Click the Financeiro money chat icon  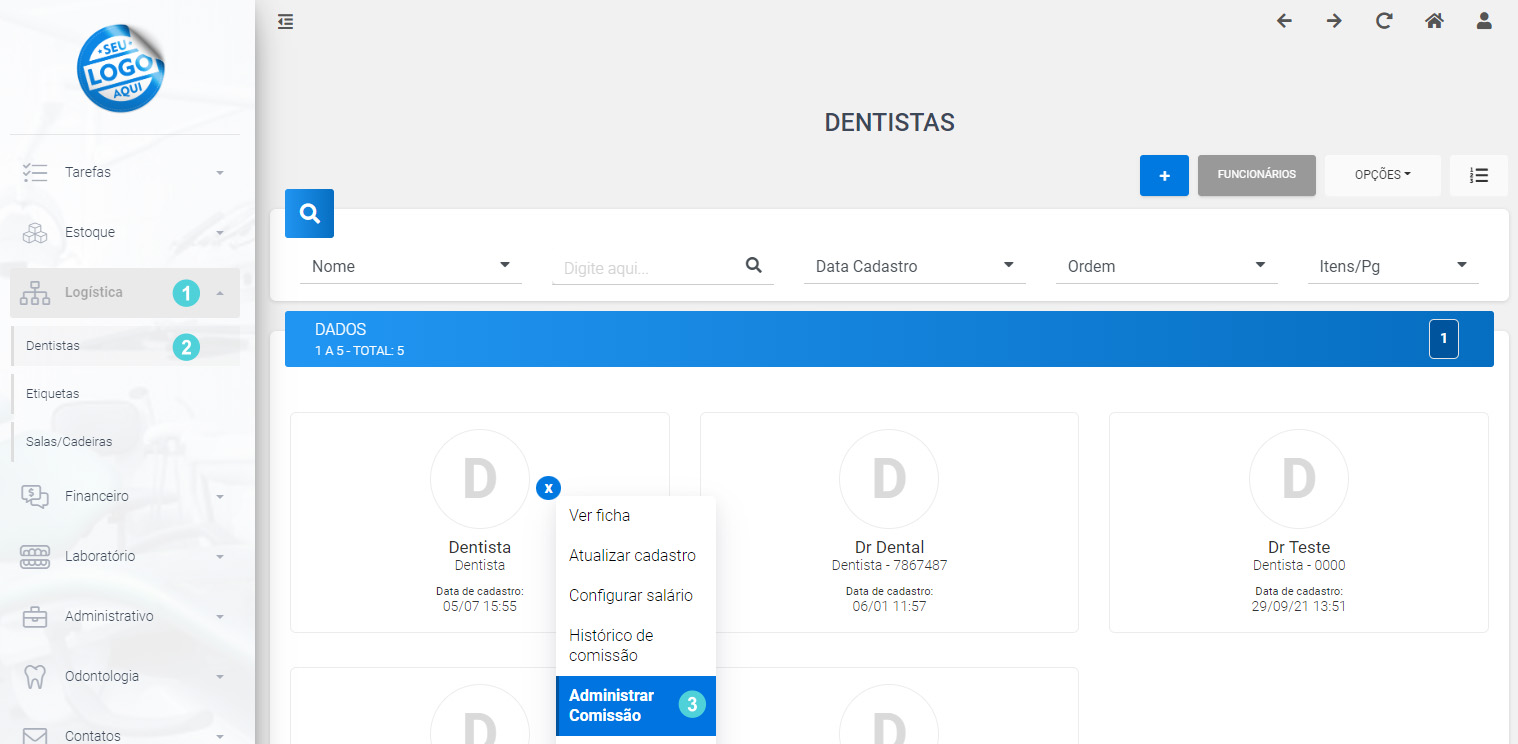click(x=35, y=496)
